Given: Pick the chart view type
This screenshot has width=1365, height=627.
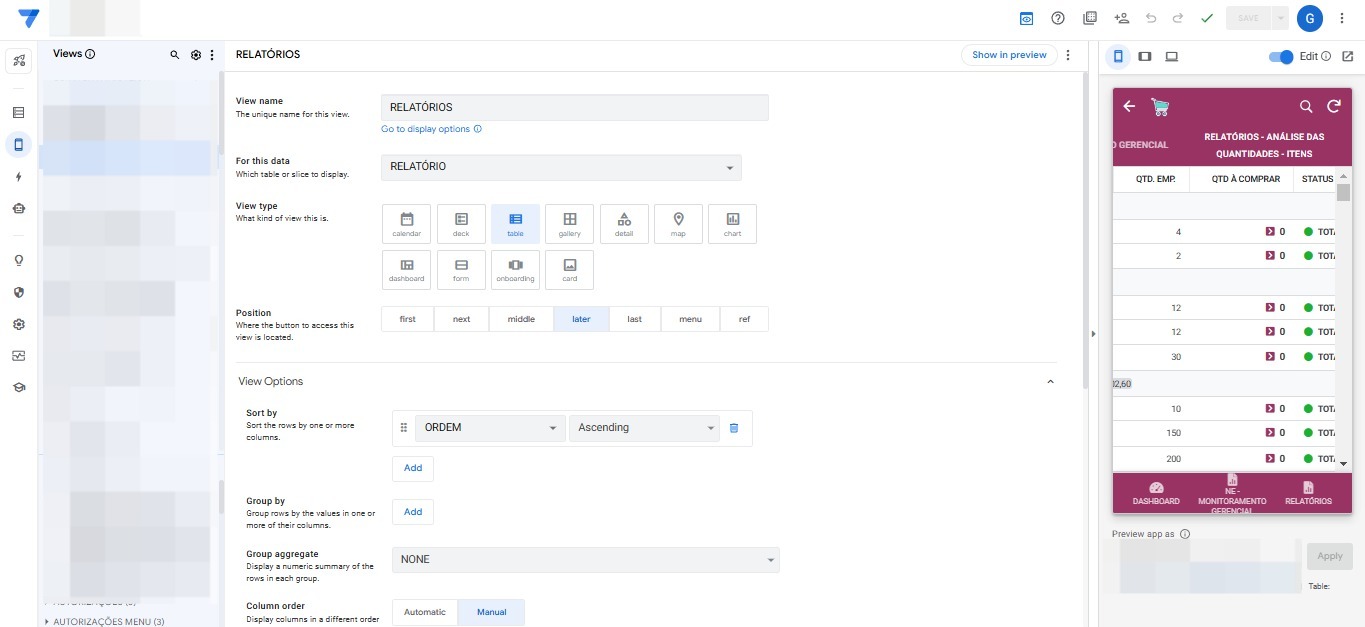Looking at the screenshot, I should [732, 224].
